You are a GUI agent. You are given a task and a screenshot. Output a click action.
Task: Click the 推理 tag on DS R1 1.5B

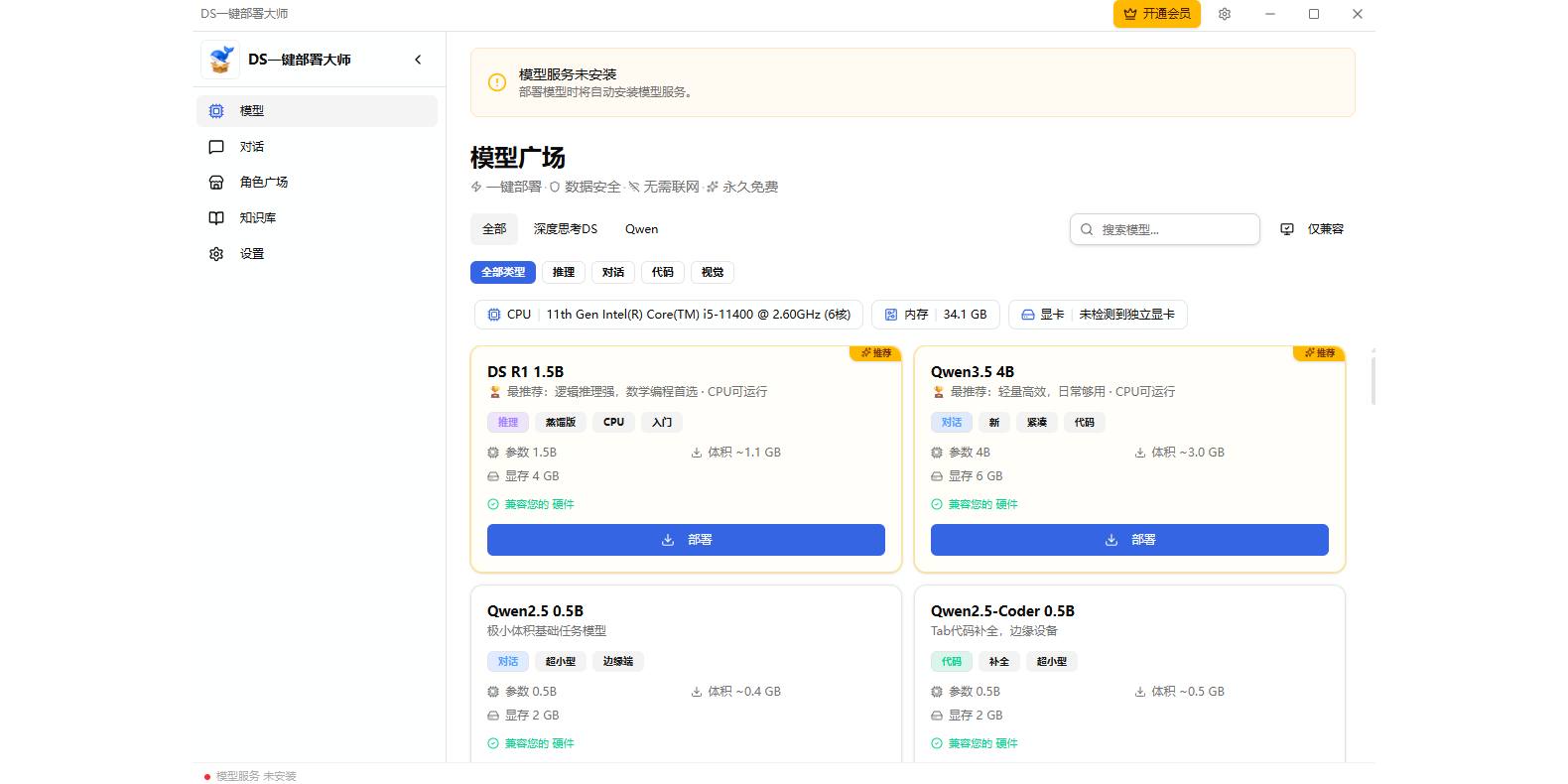pos(508,423)
